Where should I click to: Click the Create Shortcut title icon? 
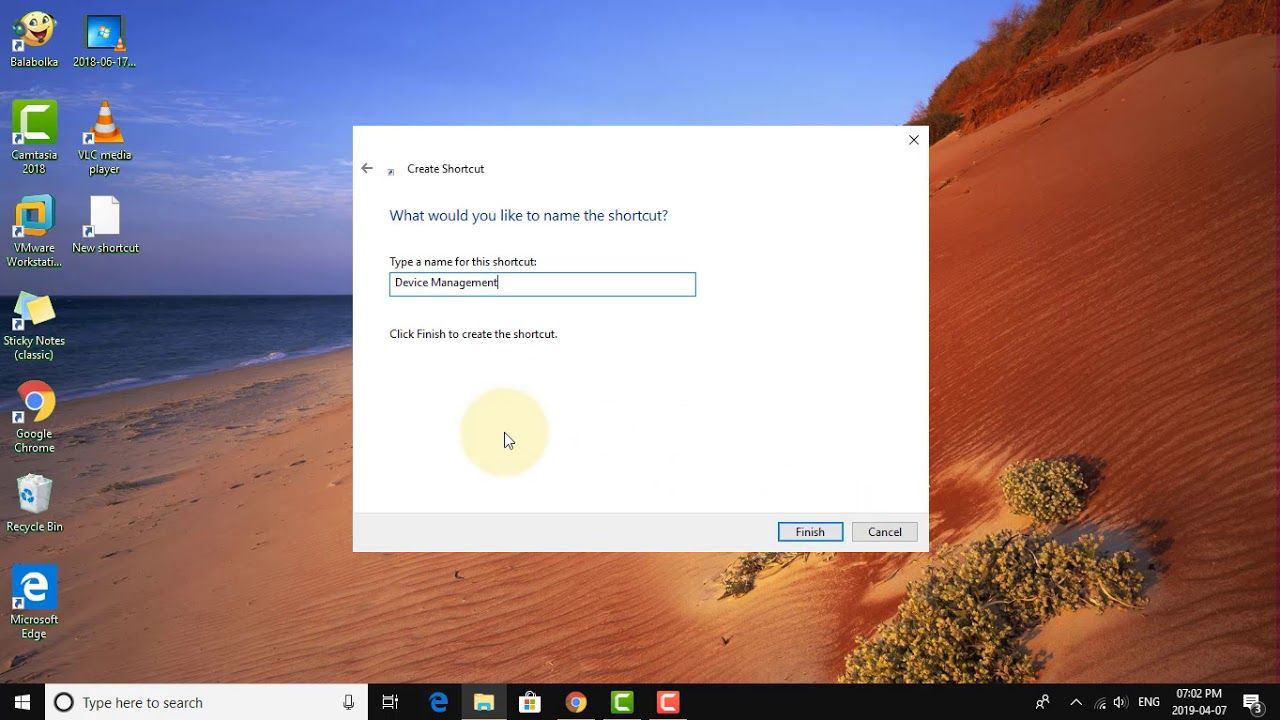[391, 170]
